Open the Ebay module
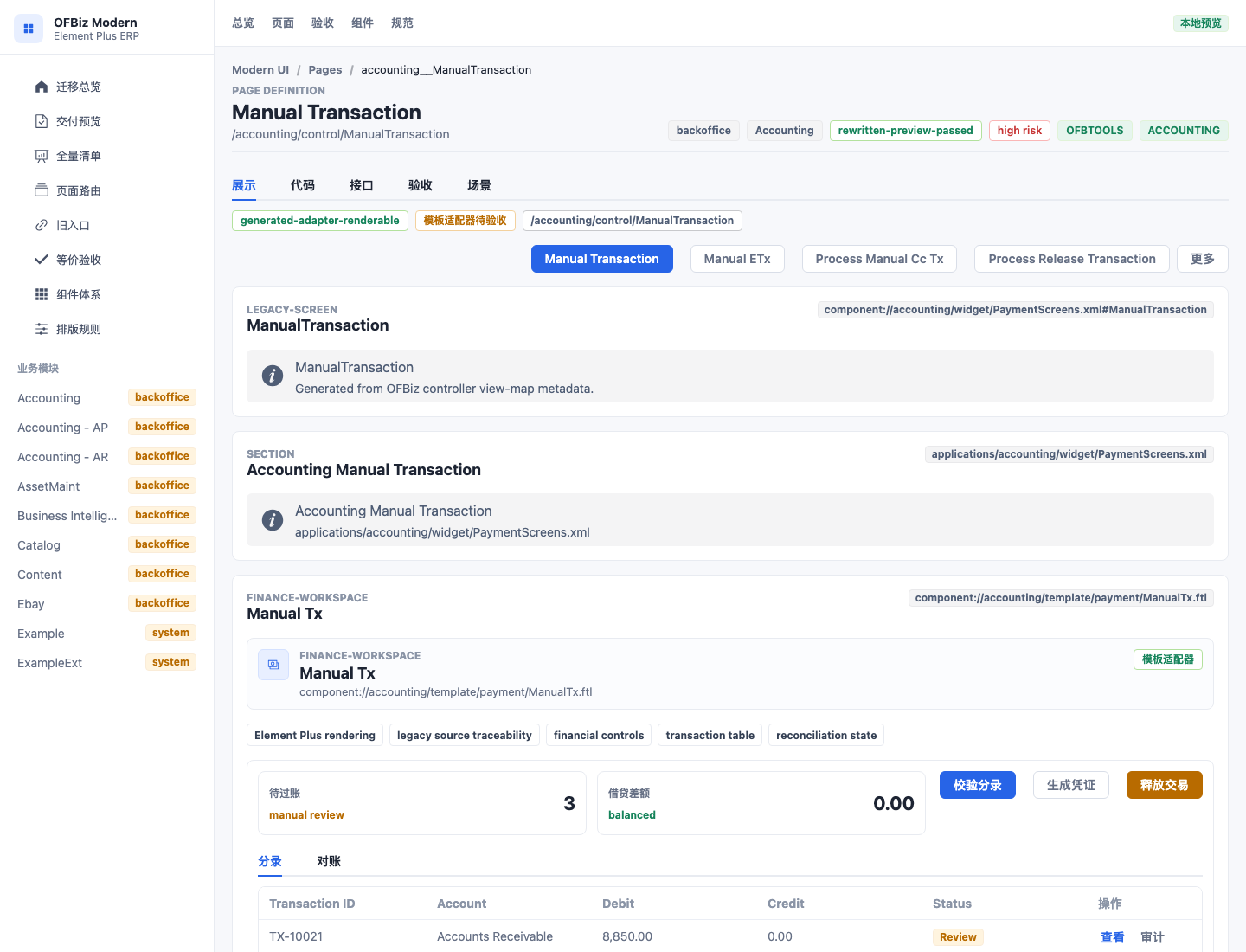Viewport: 1246px width, 952px height. point(106,604)
